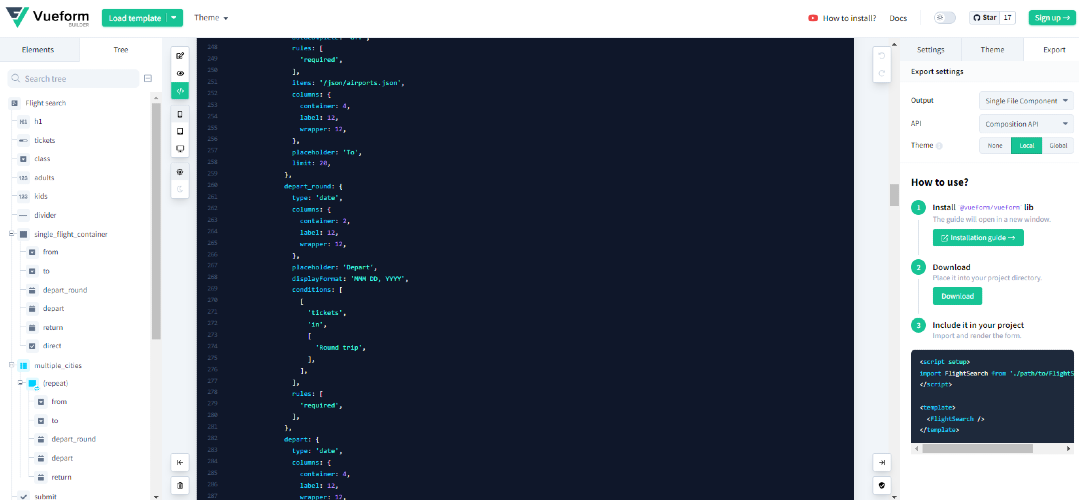Click the trash clear-form icon
Viewport: 1079px width, 500px height.
click(180, 486)
